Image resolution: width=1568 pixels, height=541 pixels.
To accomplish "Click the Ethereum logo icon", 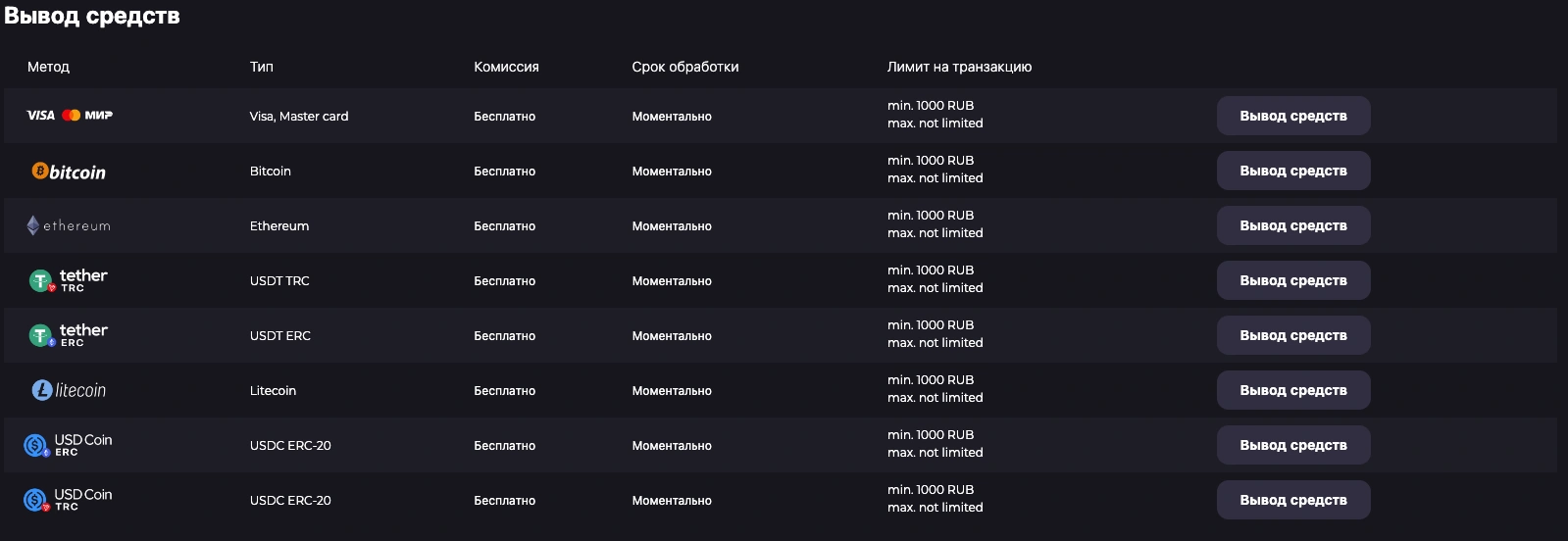I will click(x=69, y=225).
